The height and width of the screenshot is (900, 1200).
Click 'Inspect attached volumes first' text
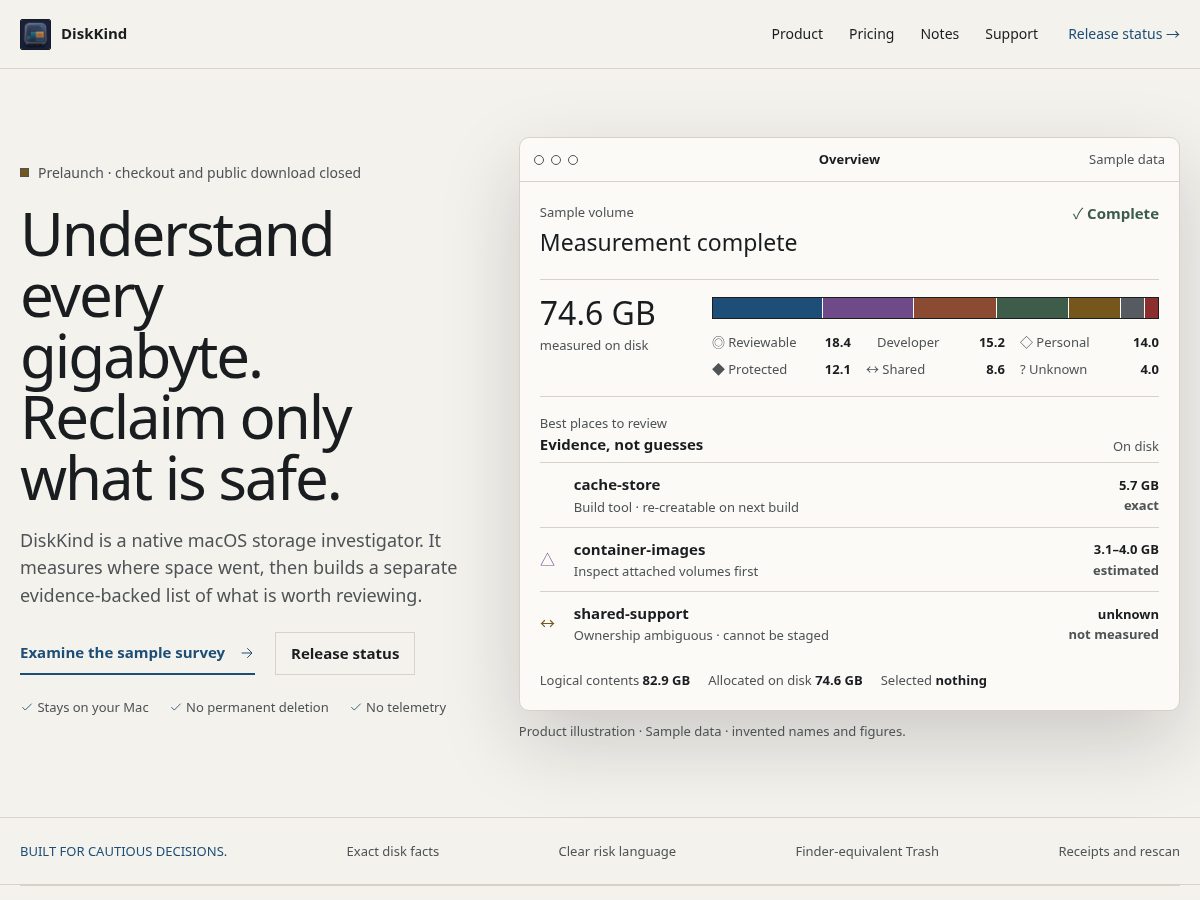click(666, 572)
